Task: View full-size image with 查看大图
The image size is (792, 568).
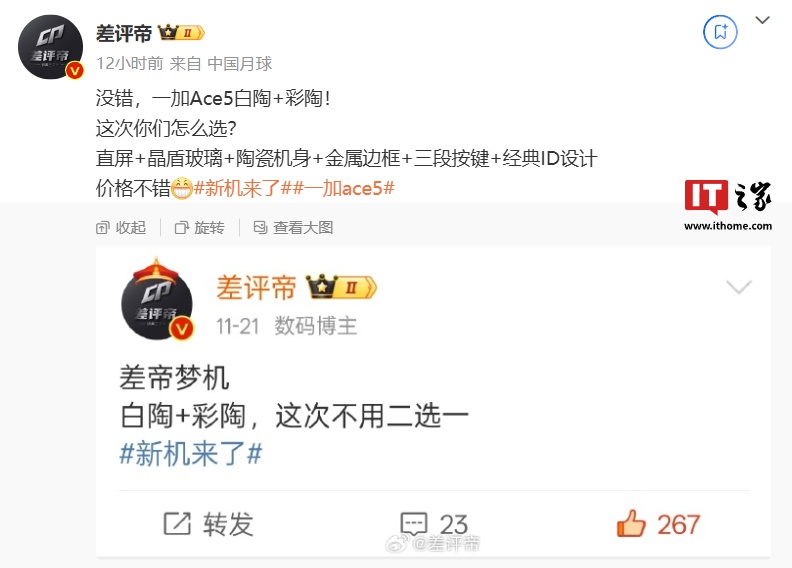Action: (293, 228)
